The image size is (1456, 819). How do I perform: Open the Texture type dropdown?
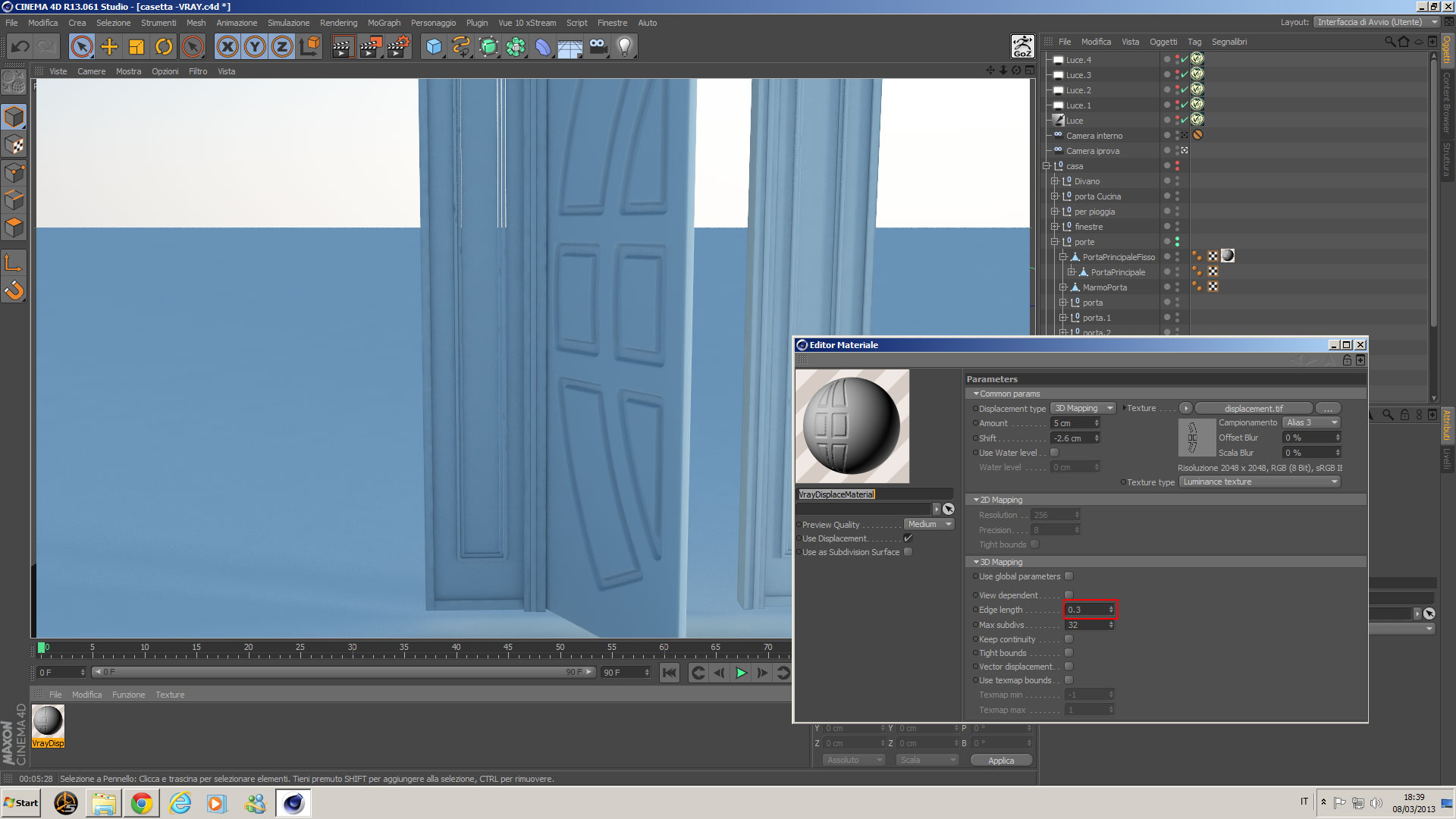point(1260,482)
